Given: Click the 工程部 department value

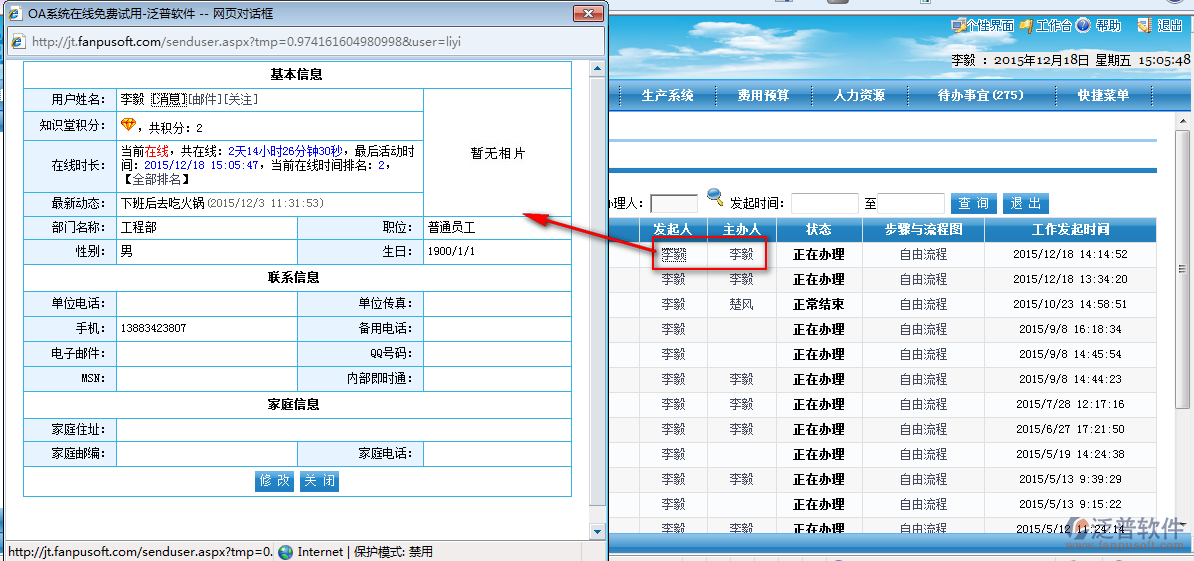Looking at the screenshot, I should click(x=139, y=228).
